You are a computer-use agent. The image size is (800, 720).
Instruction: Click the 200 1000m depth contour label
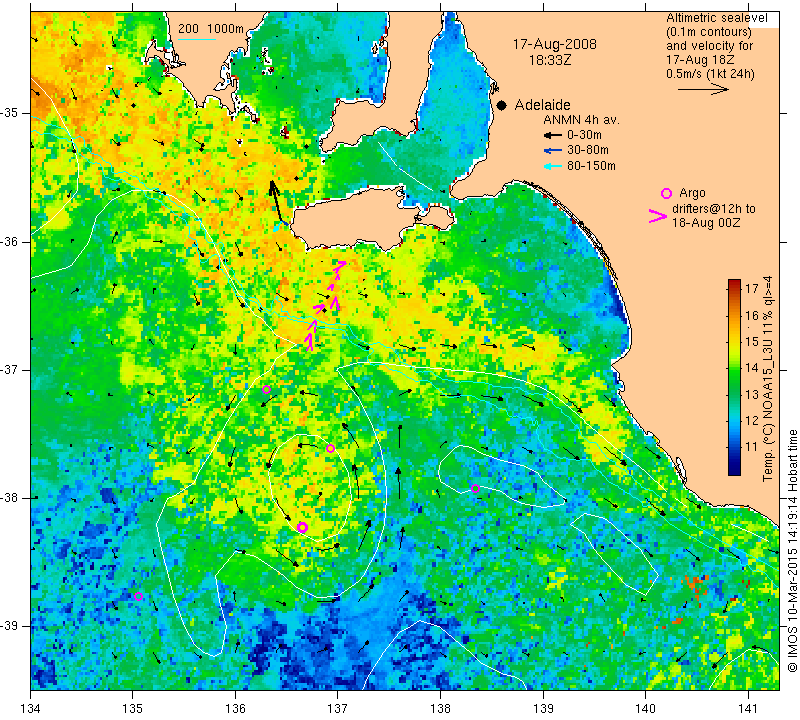coord(211,29)
